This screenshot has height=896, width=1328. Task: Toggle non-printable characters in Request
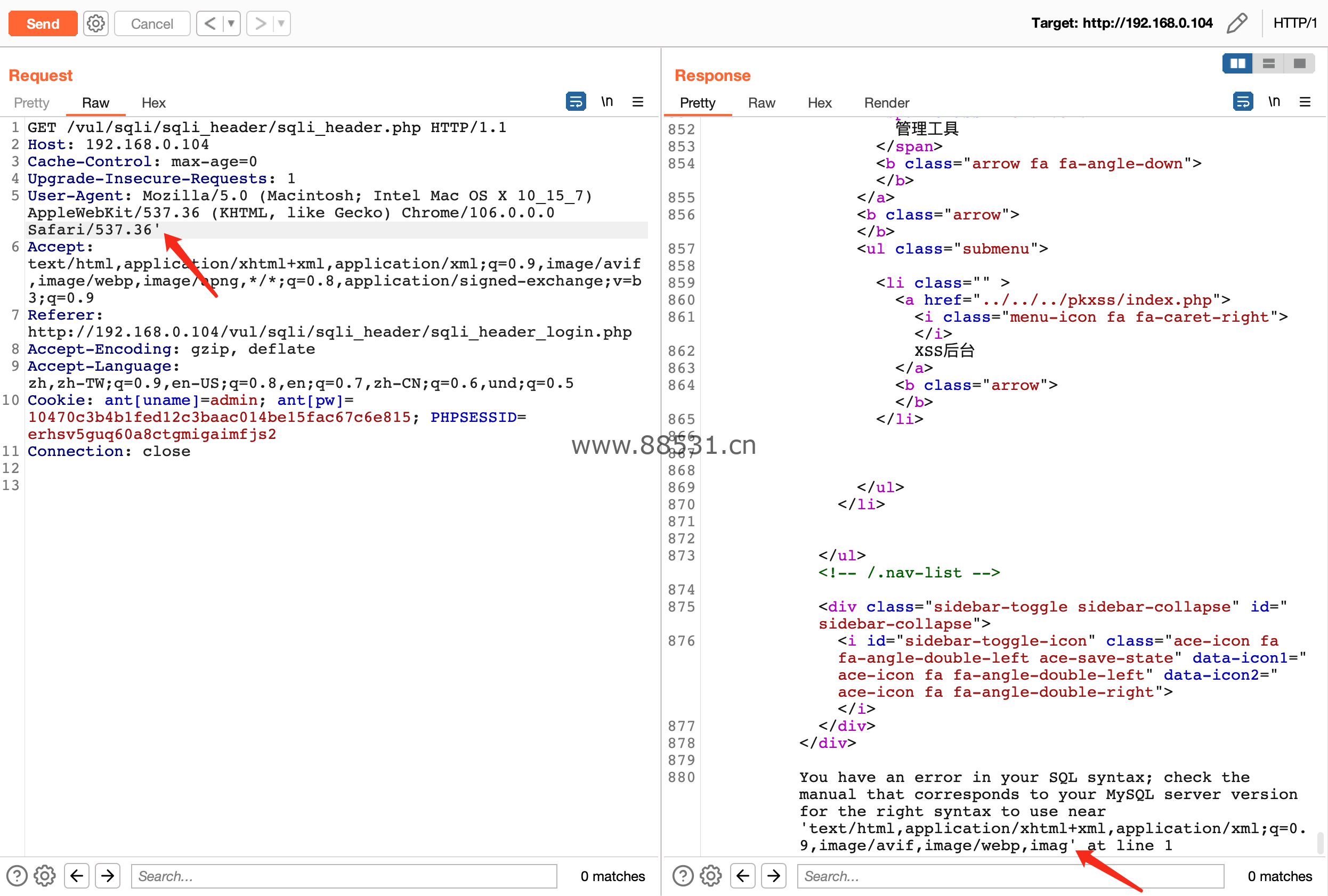pos(607,102)
